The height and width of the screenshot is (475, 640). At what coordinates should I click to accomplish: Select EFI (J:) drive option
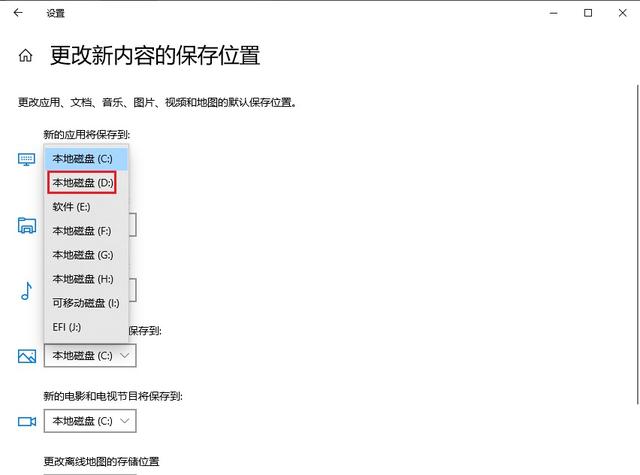point(87,327)
